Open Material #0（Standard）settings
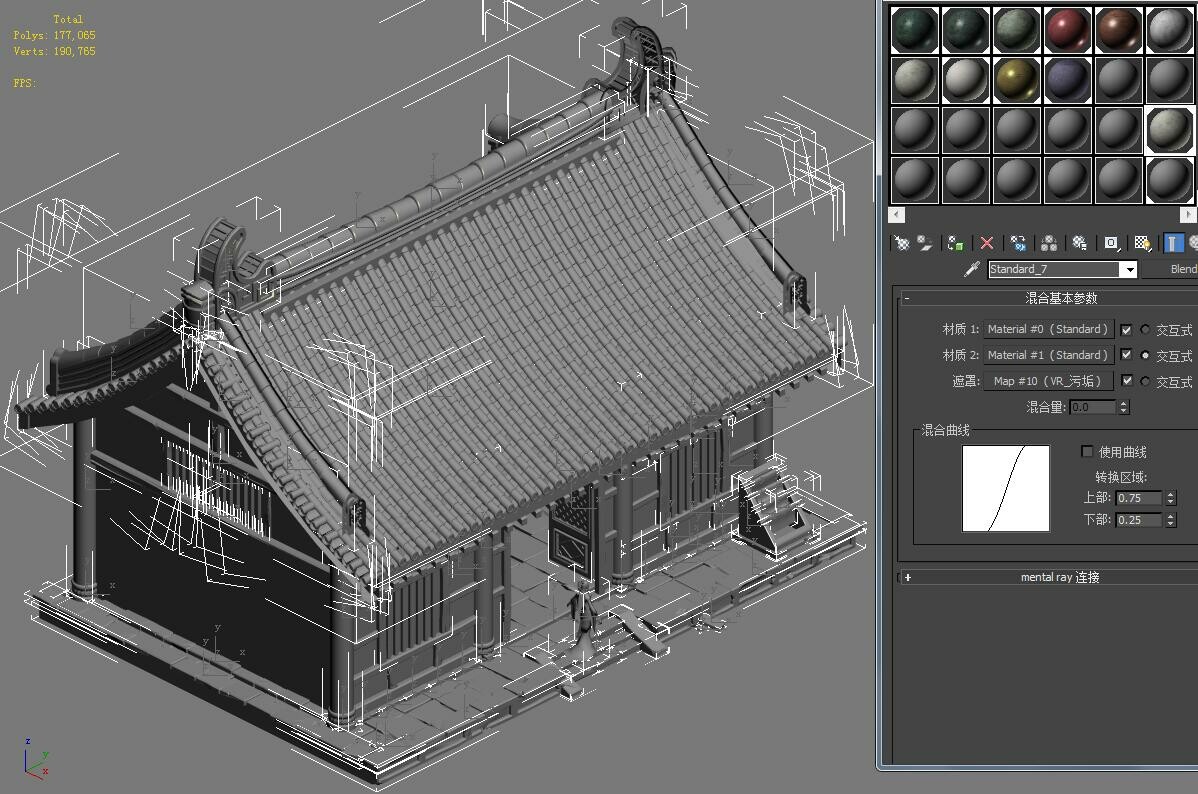 pyautogui.click(x=1048, y=329)
